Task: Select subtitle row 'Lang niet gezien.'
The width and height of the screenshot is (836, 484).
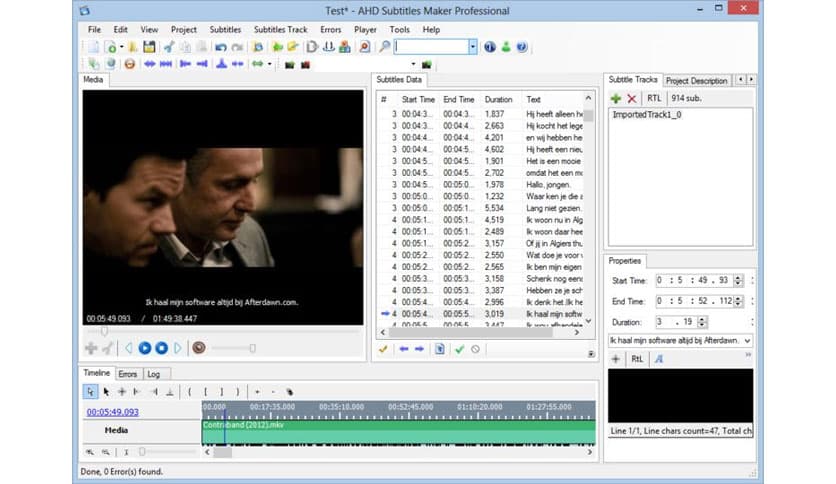Action: coord(480,208)
